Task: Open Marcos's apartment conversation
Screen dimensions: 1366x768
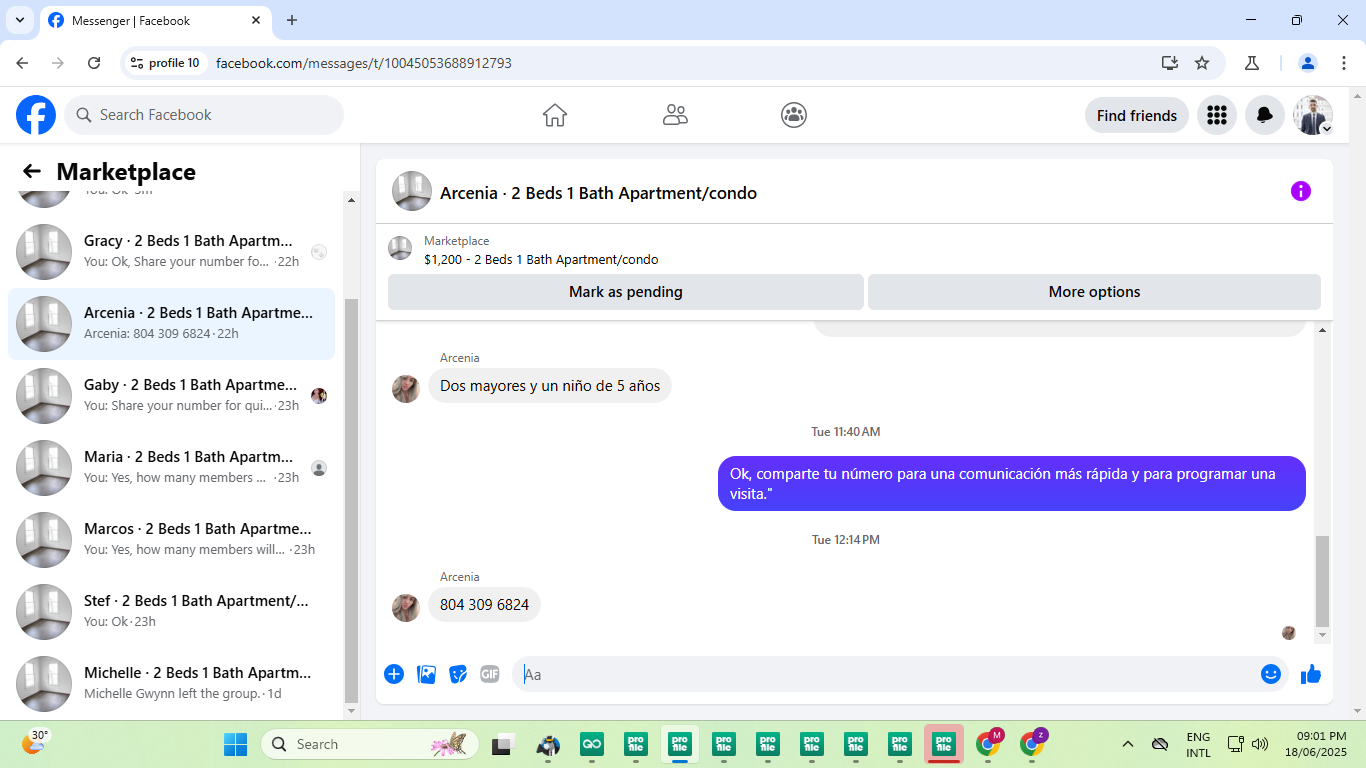Action: [x=171, y=540]
